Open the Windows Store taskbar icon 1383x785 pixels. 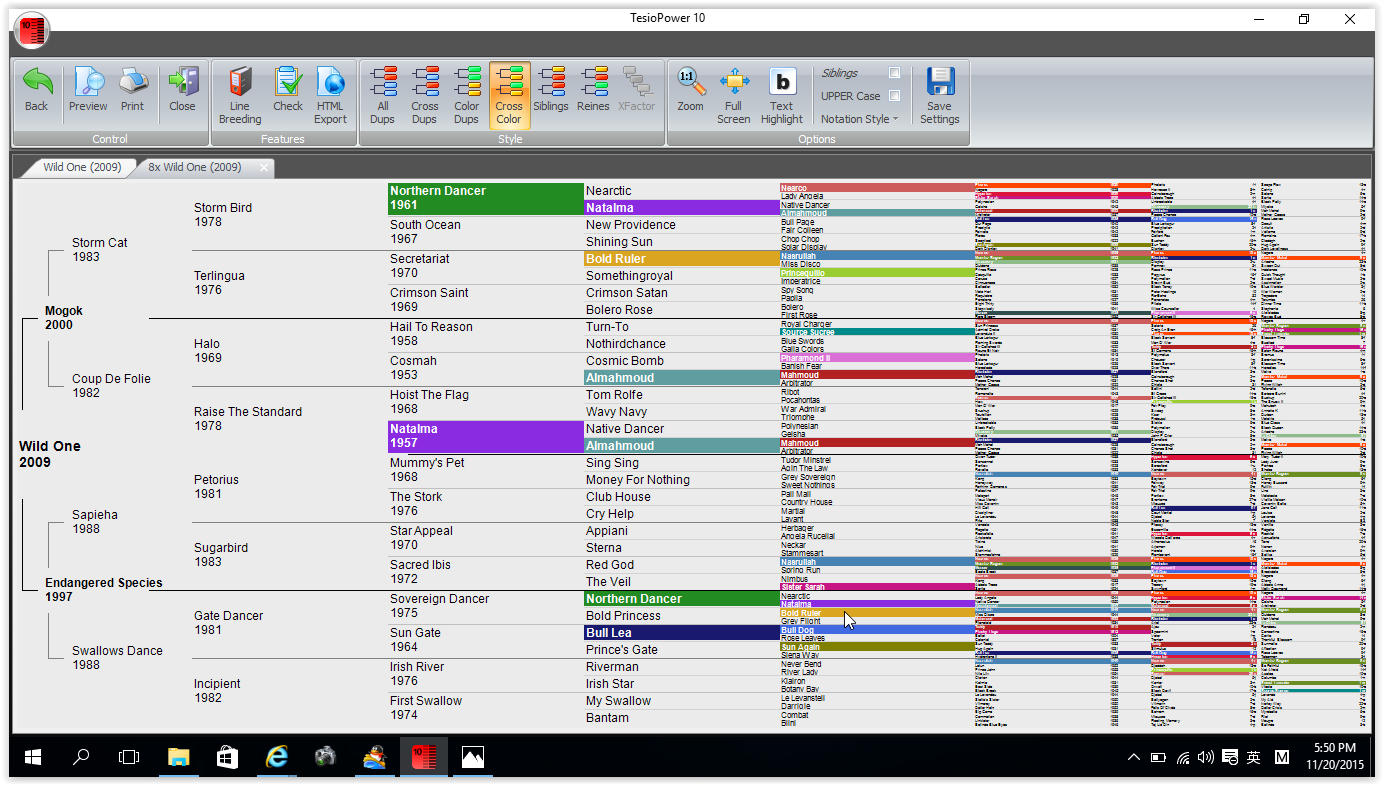pyautogui.click(x=227, y=758)
